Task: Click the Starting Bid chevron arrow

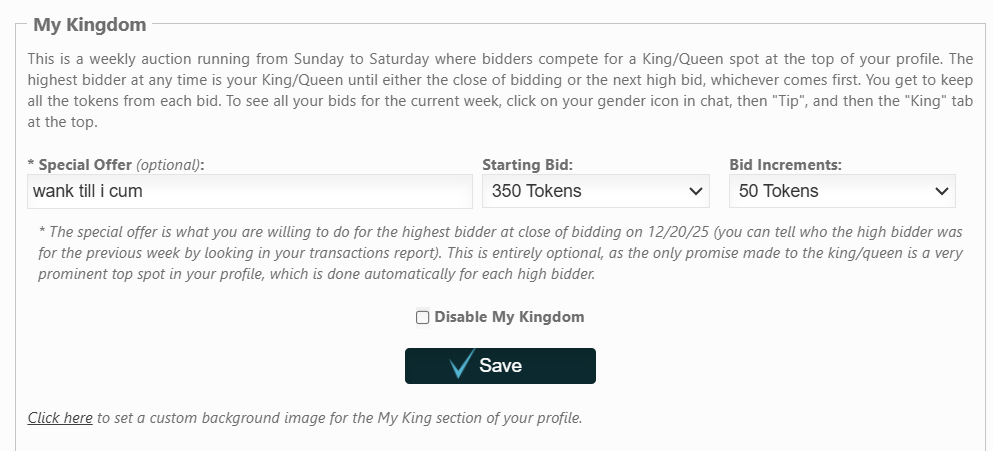Action: [x=696, y=191]
